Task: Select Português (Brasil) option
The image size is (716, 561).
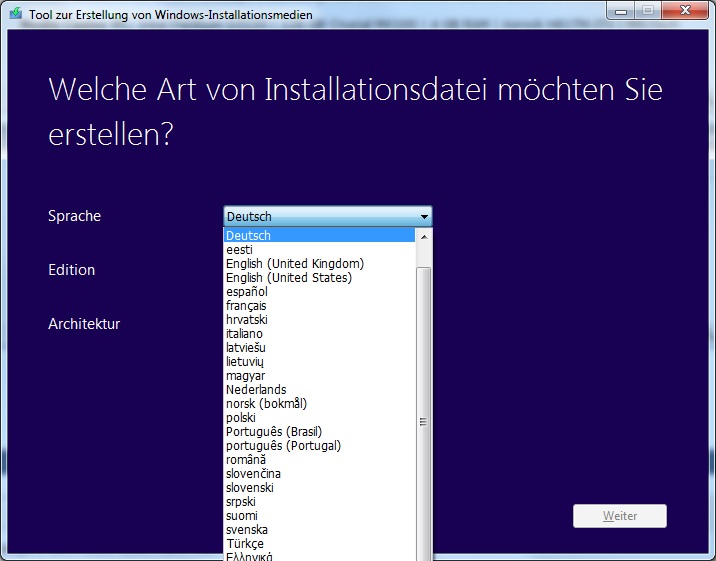Action: click(320, 432)
